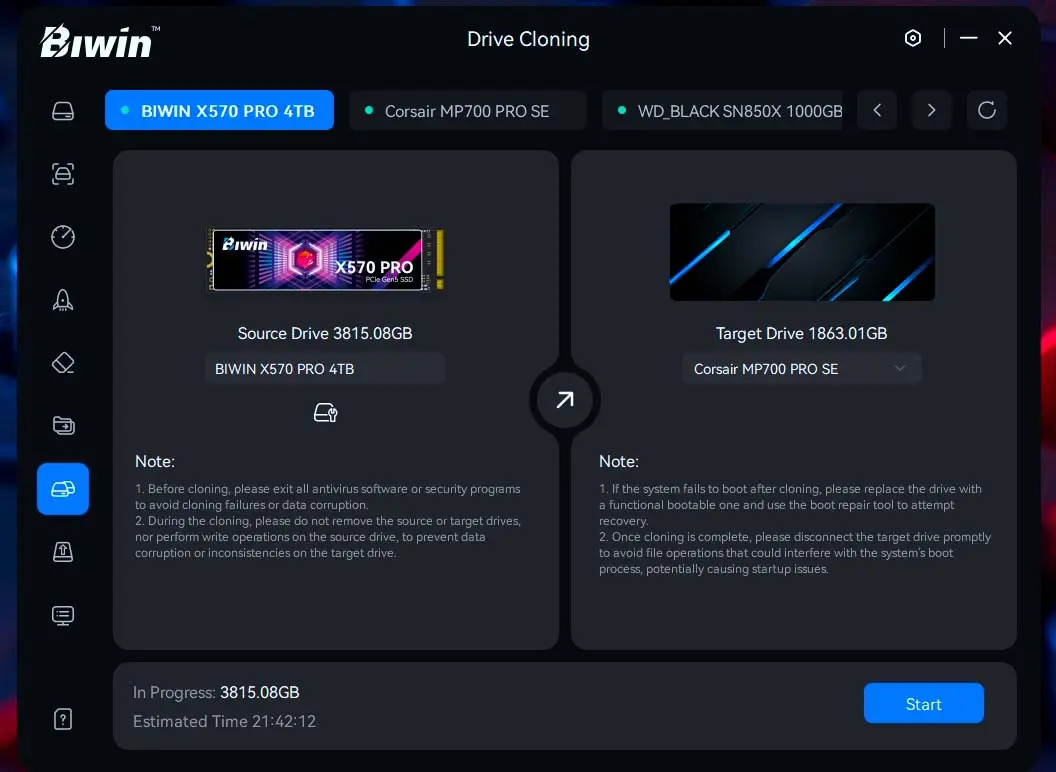
Task: Switch to WD_BLACK SN850X 1000GB tab
Action: pos(723,110)
